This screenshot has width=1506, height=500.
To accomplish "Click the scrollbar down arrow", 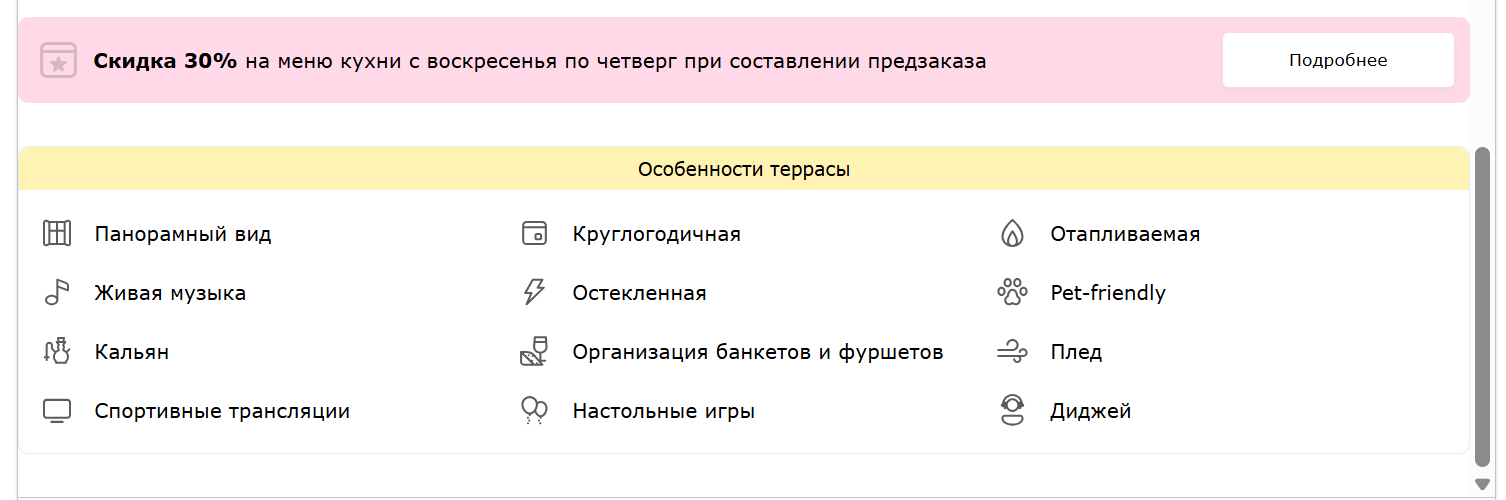I will (x=1483, y=484).
